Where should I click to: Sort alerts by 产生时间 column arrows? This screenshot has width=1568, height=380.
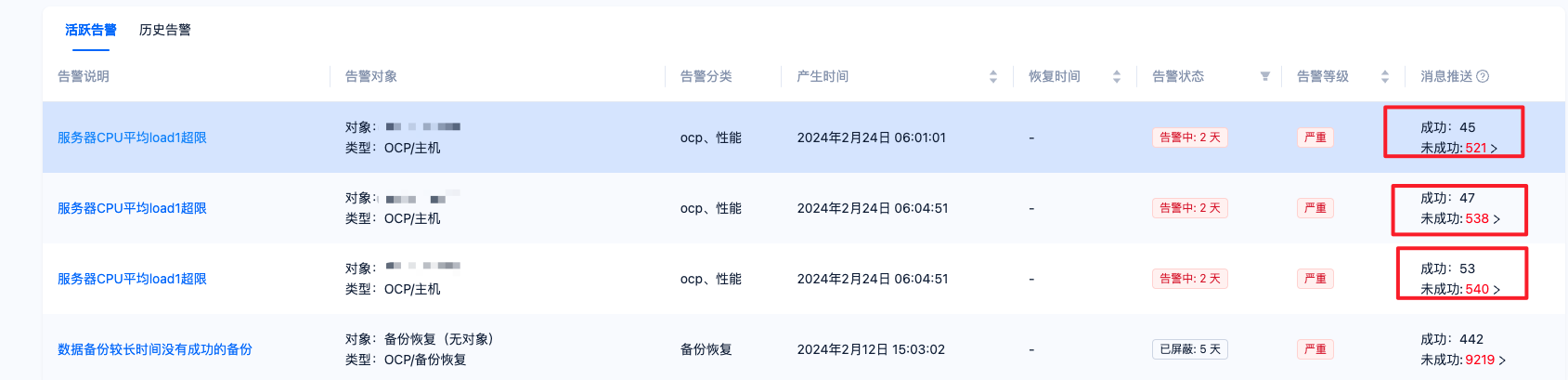coord(993,76)
